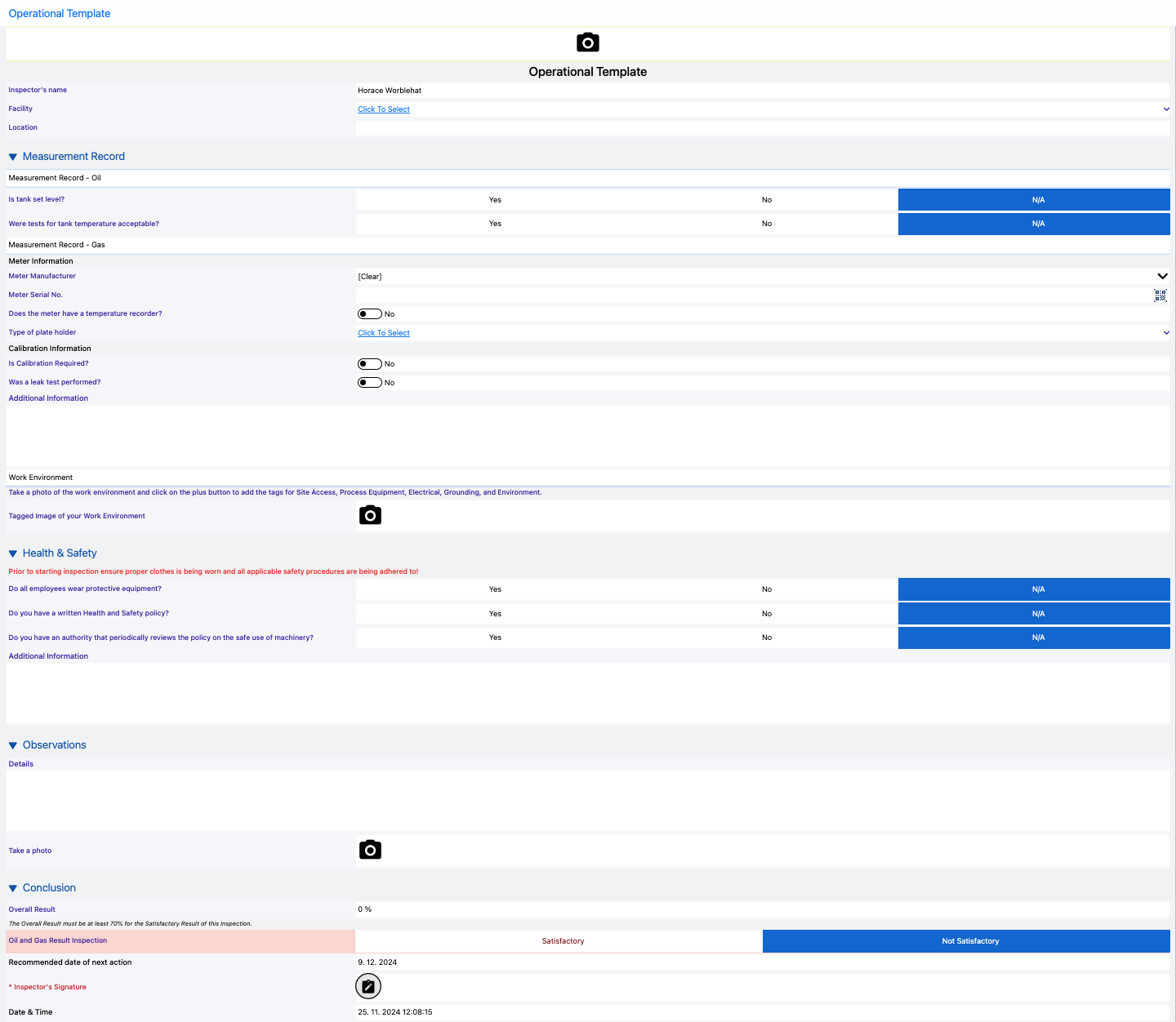The image size is (1176, 1022).
Task: Click the Location input field
Action: click(x=762, y=128)
